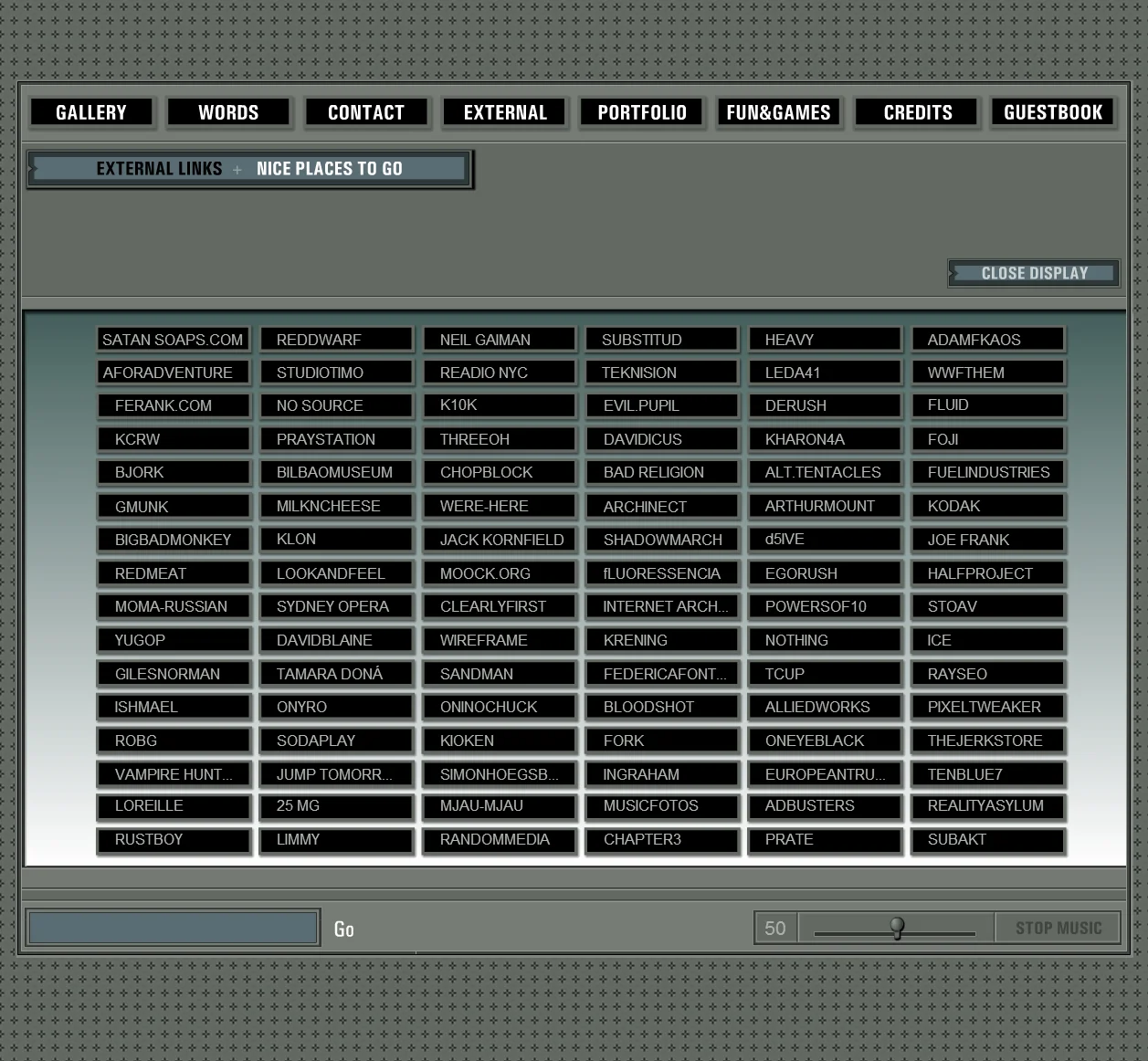Click the volume value box showing 50
The height and width of the screenshot is (1061, 1148).
click(775, 928)
